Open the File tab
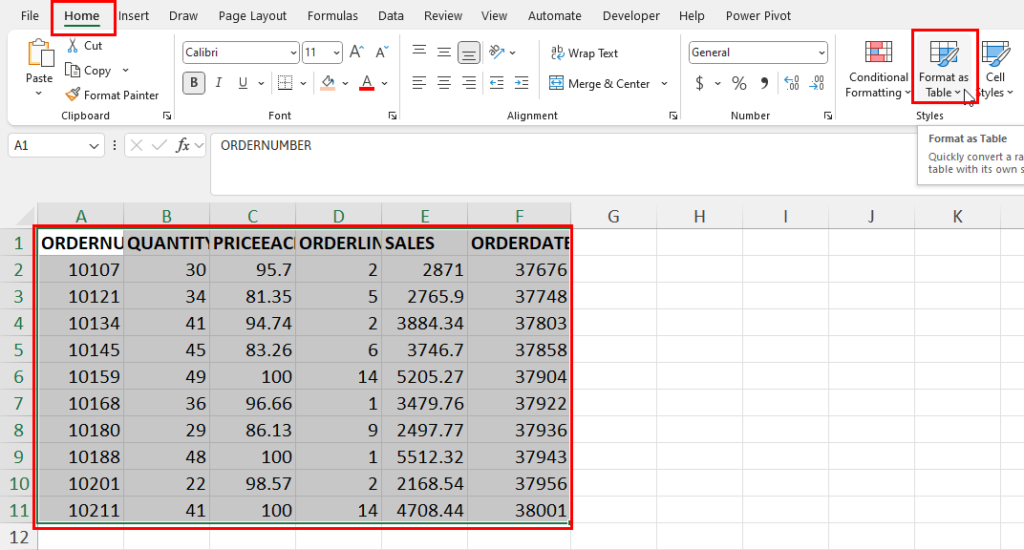Screen dimensions: 1024x550 point(30,16)
